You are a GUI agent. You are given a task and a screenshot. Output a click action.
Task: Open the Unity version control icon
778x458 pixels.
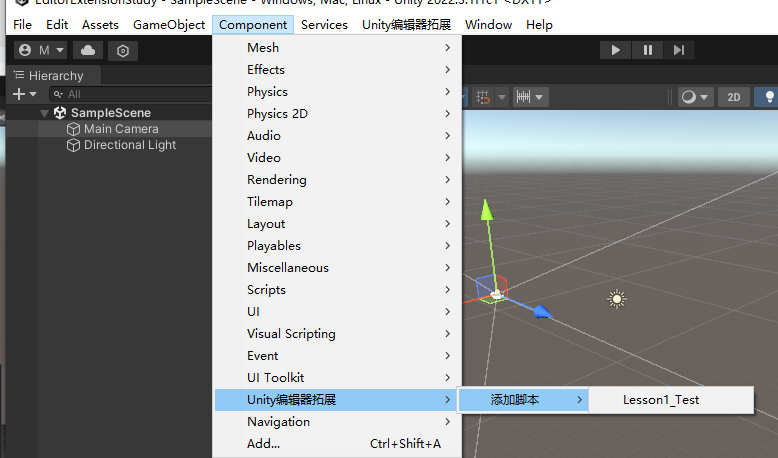122,50
